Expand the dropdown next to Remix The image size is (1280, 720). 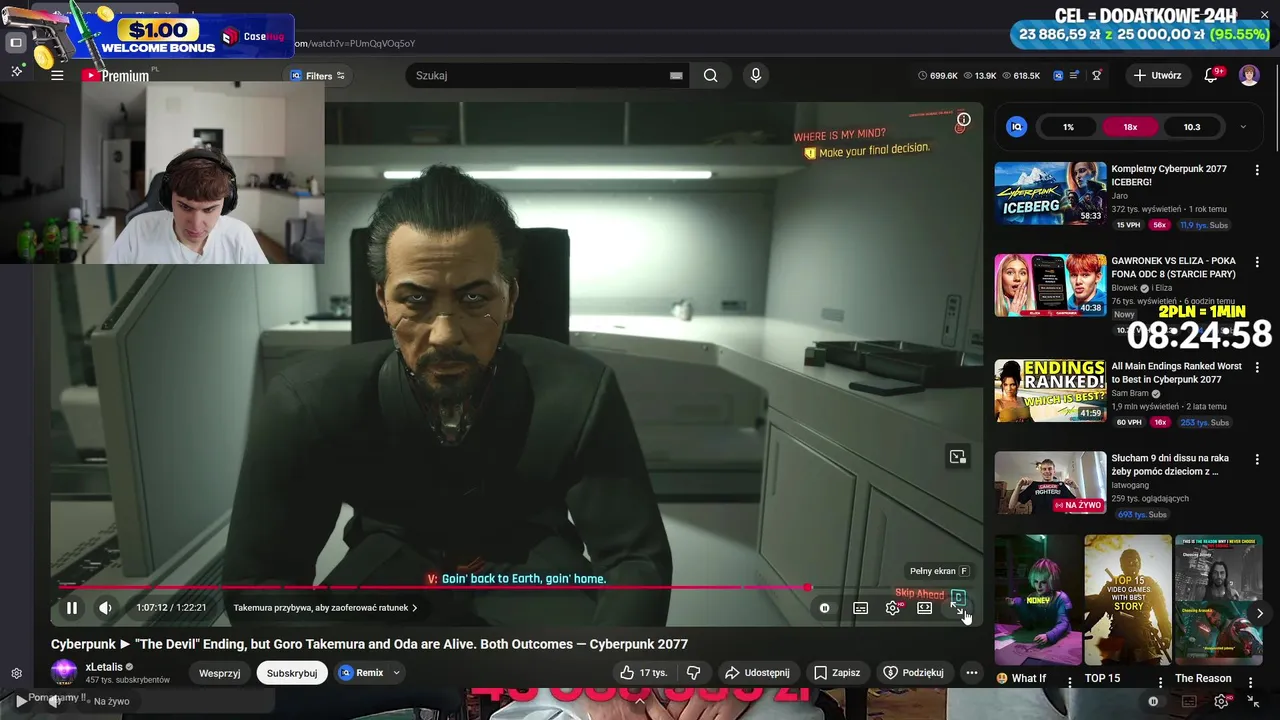point(397,673)
